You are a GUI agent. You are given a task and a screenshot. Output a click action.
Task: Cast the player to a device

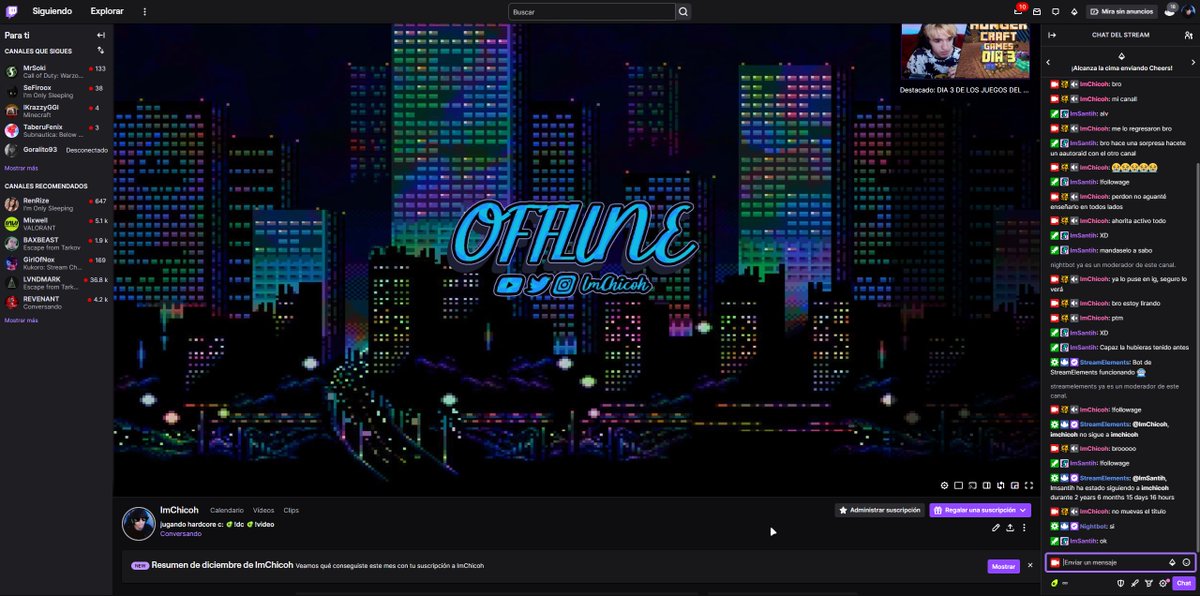point(972,485)
